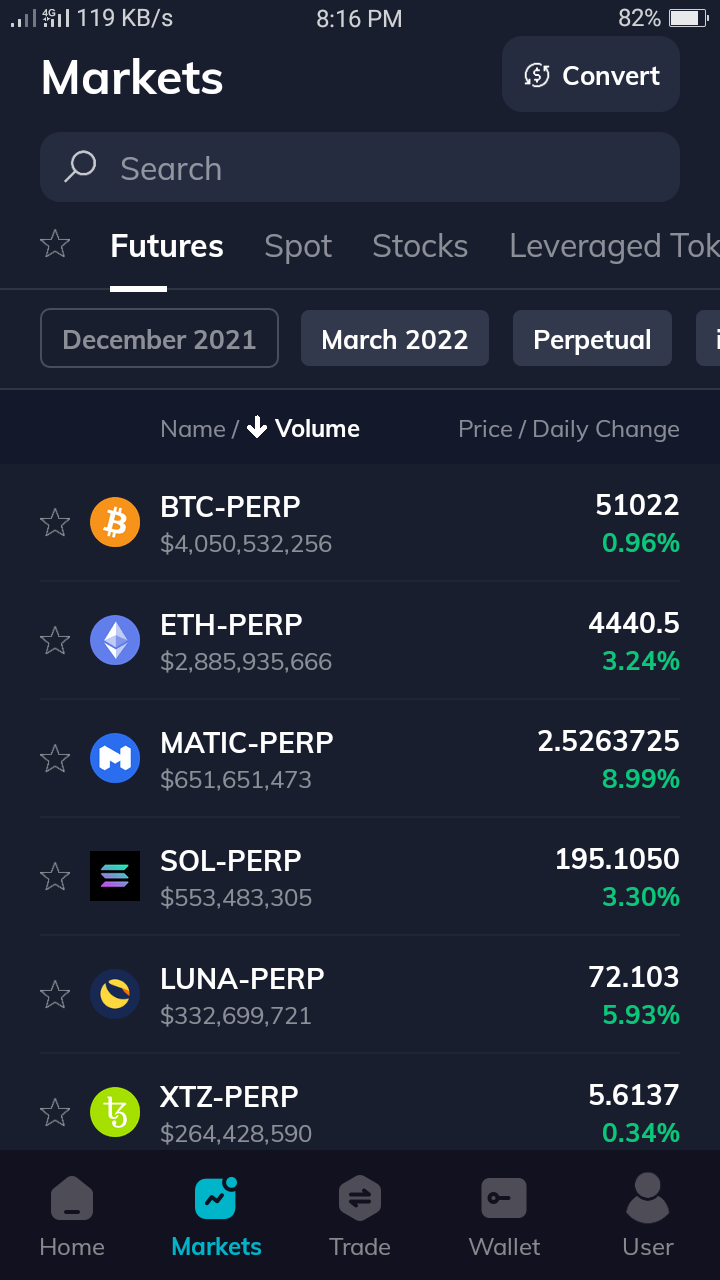Focus the Search markets field

click(360, 167)
